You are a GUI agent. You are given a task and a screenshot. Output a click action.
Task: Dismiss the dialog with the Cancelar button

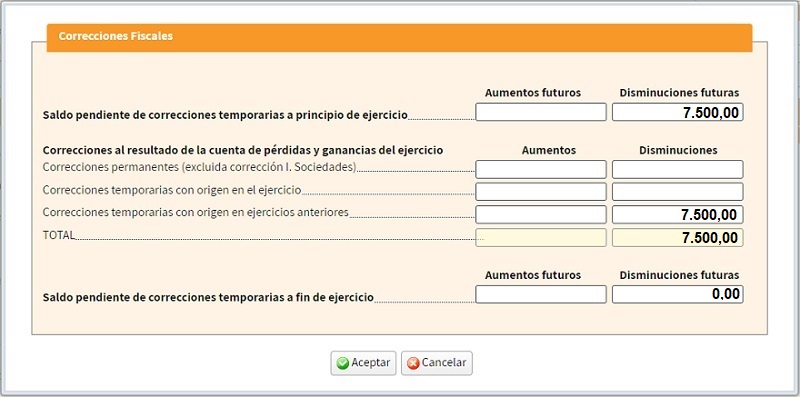[437, 363]
